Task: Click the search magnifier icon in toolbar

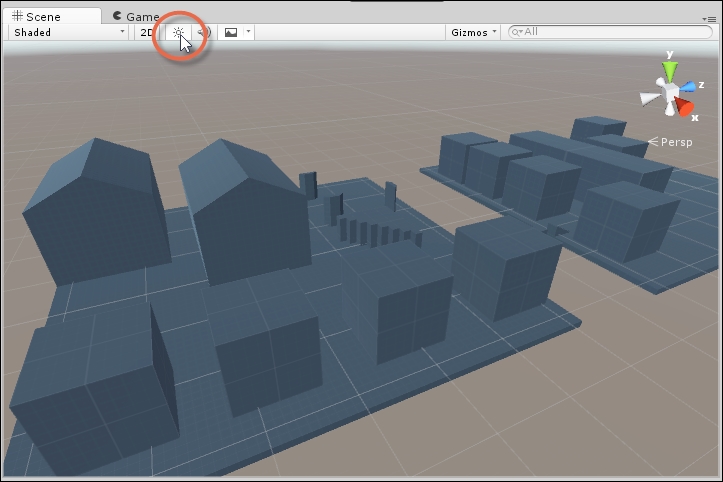Action: click(517, 32)
